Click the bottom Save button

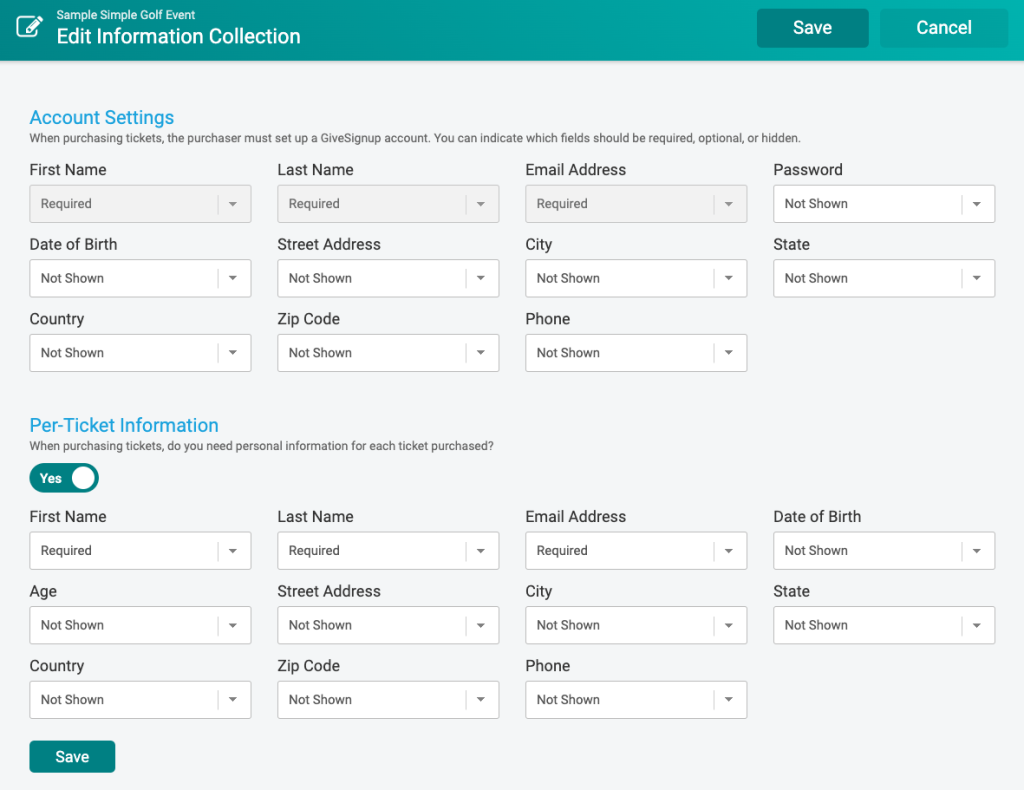pyautogui.click(x=72, y=756)
